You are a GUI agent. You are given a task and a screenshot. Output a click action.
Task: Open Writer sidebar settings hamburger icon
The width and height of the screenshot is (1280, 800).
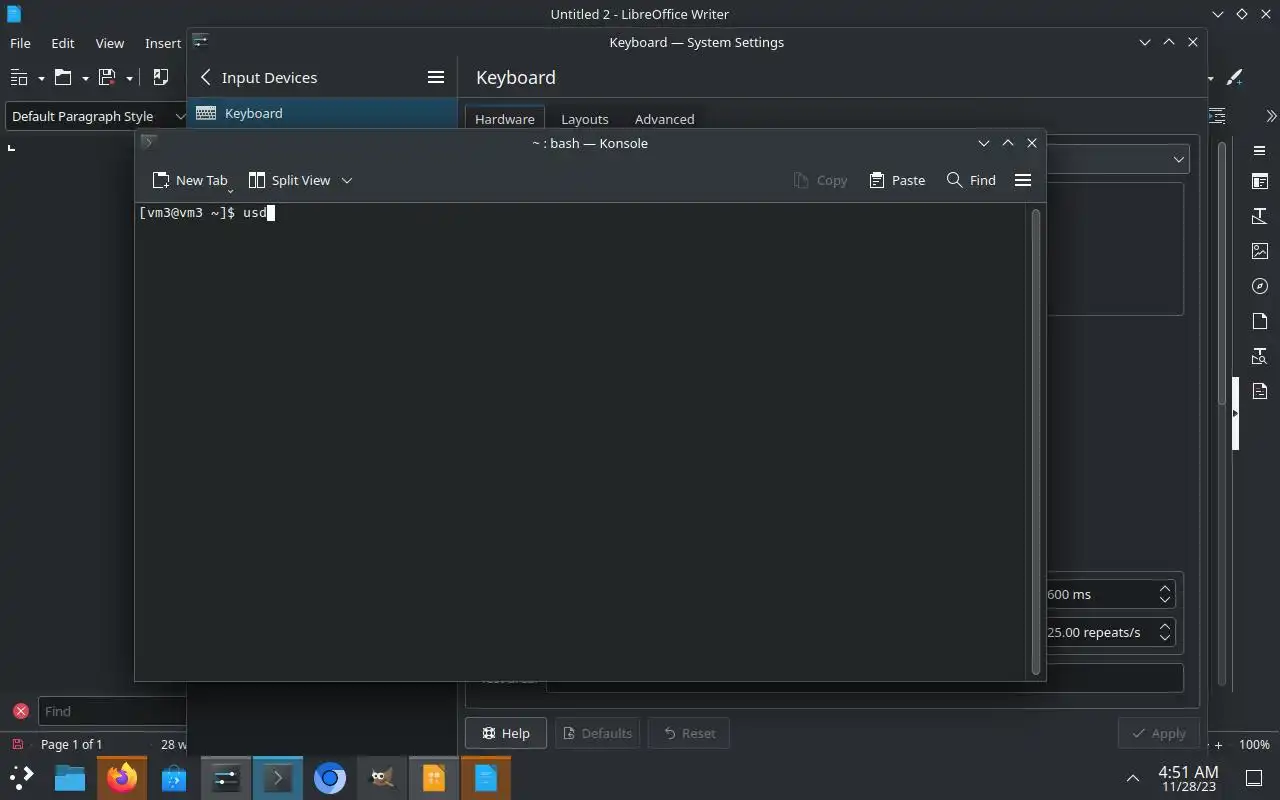(x=1260, y=150)
